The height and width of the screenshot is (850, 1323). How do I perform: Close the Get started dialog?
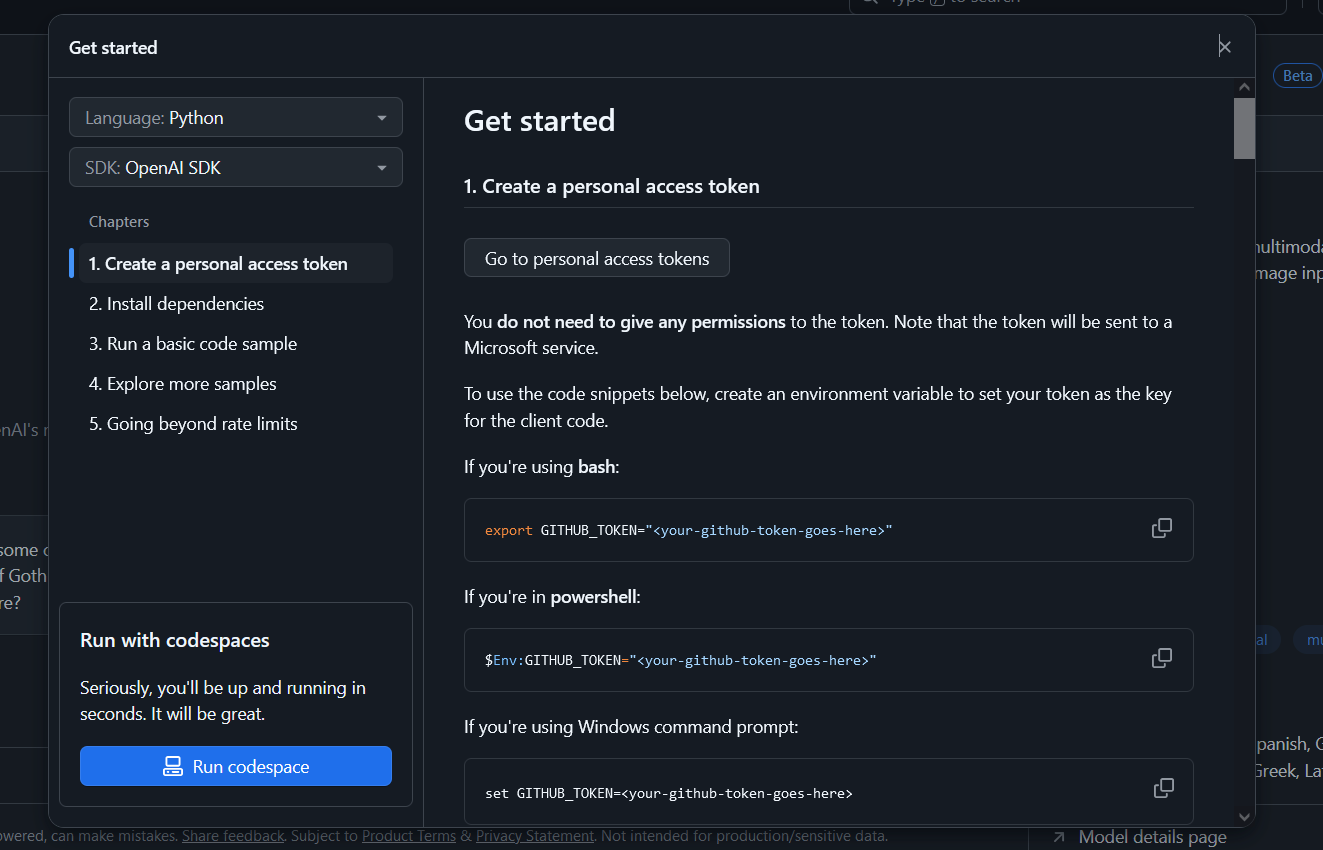pyautogui.click(x=1224, y=47)
